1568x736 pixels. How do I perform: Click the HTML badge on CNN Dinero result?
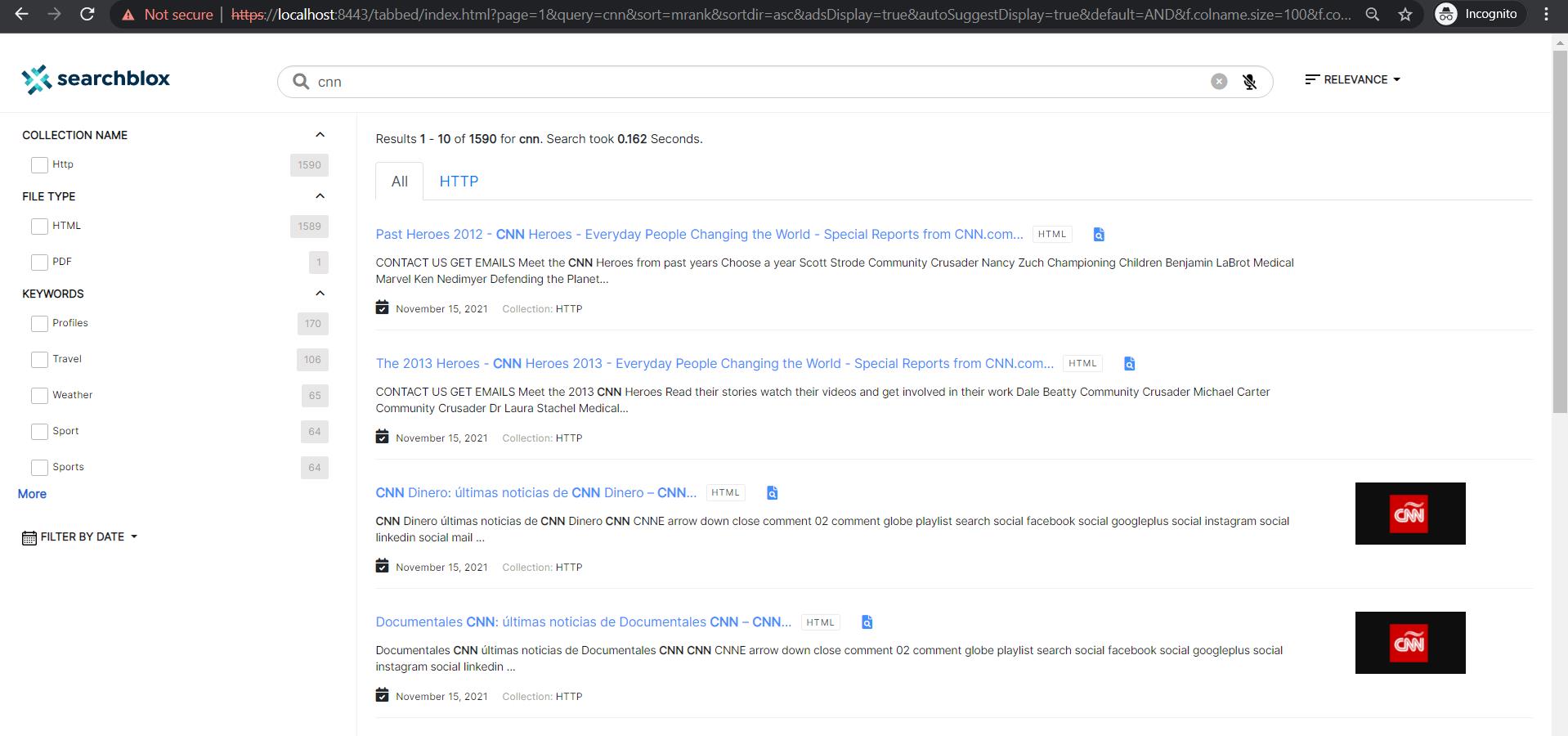click(725, 493)
